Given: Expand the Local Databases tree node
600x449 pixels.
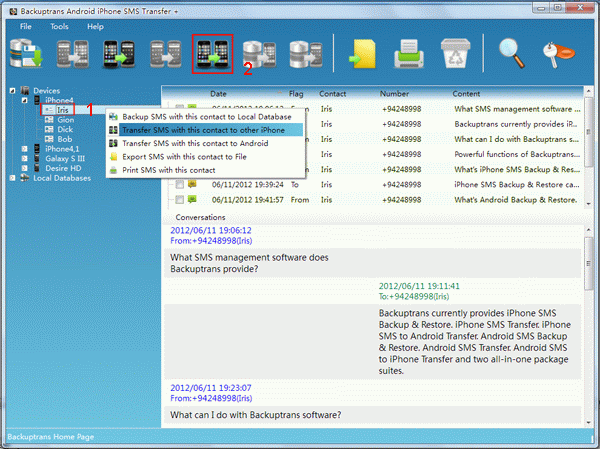Looking at the screenshot, I should pyautogui.click(x=13, y=178).
